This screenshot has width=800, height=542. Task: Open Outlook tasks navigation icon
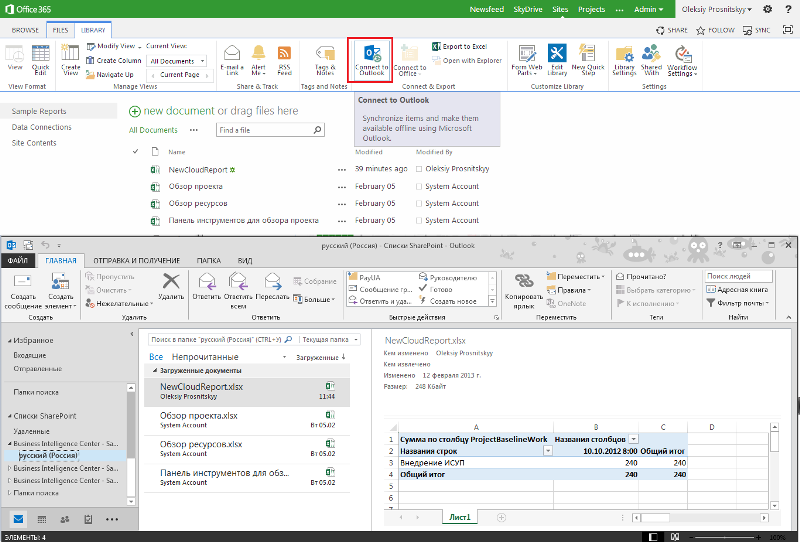click(88, 520)
